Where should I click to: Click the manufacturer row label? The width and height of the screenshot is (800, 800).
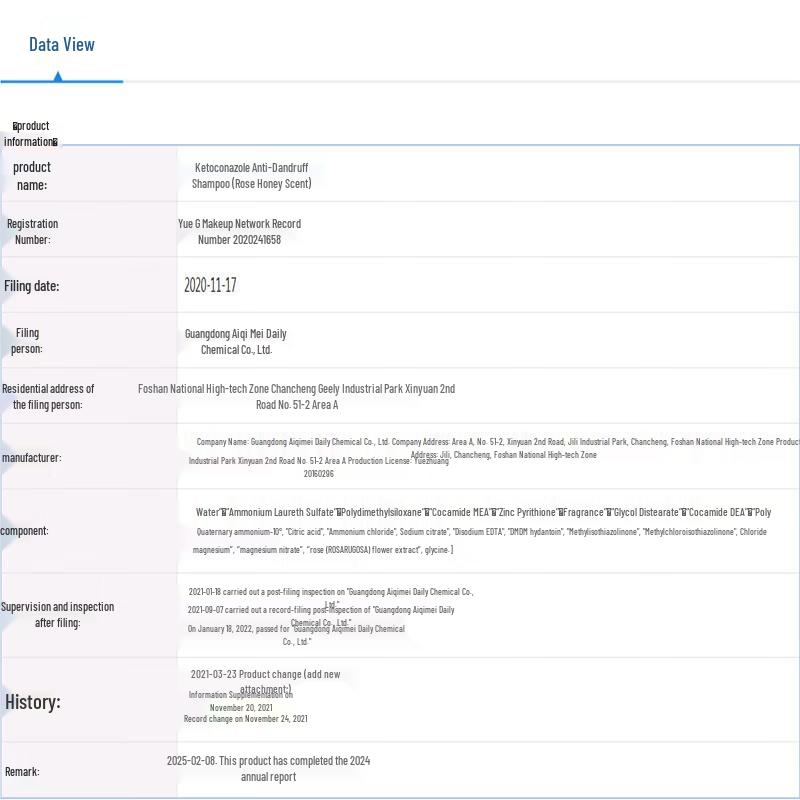point(31,458)
